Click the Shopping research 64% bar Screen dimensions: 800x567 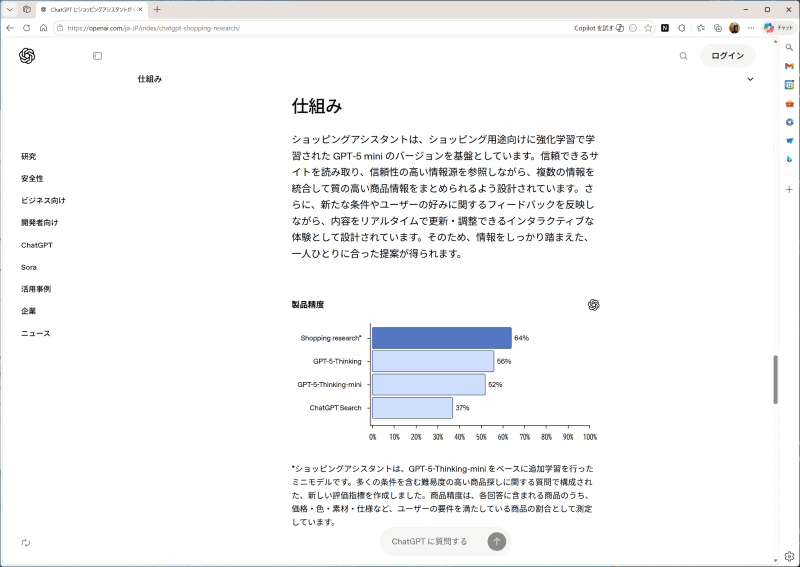[x=442, y=338]
